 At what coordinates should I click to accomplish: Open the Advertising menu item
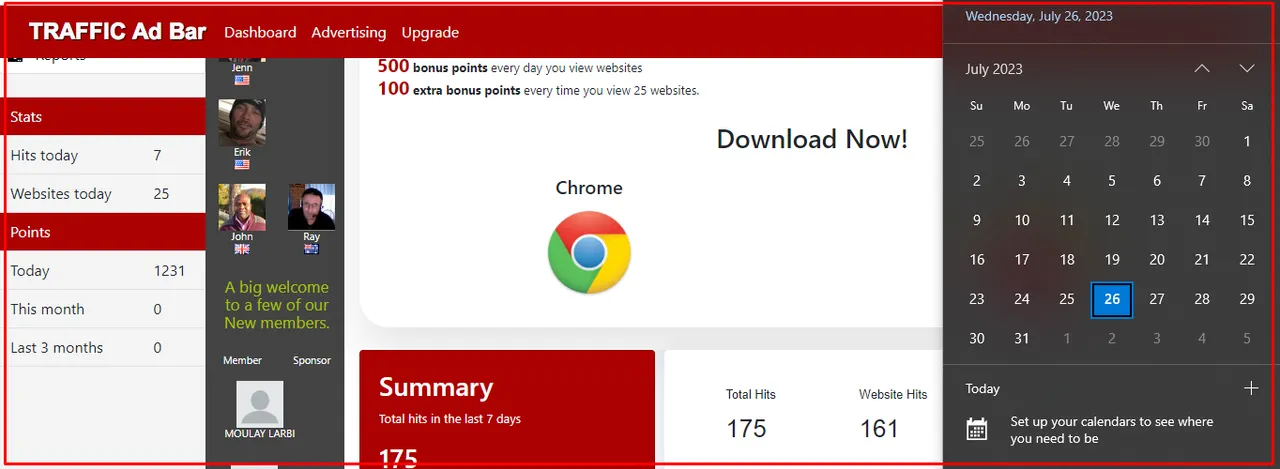pos(348,32)
